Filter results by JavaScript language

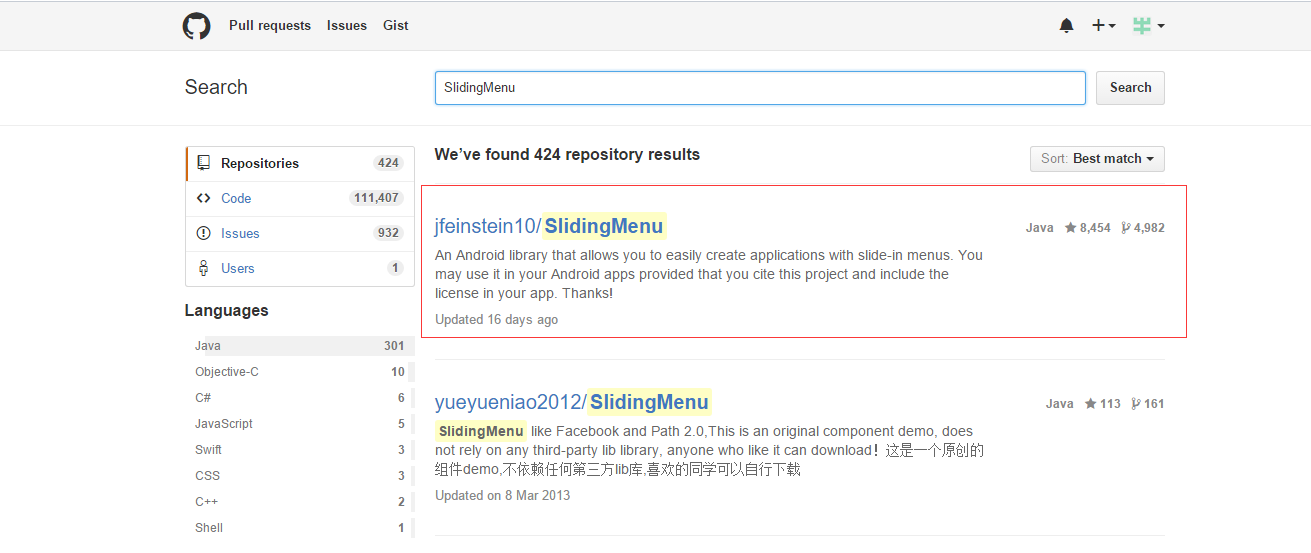(x=300, y=424)
